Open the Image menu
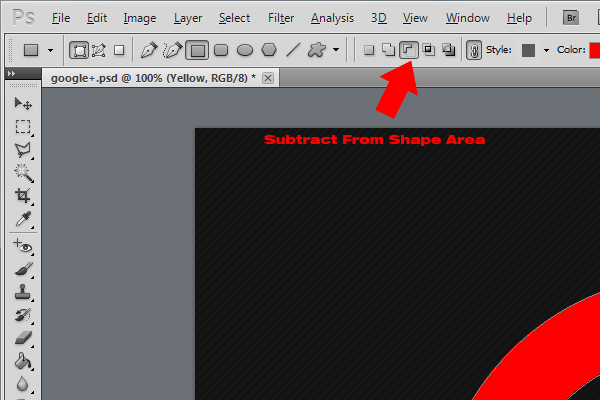600x400 pixels. (x=140, y=18)
